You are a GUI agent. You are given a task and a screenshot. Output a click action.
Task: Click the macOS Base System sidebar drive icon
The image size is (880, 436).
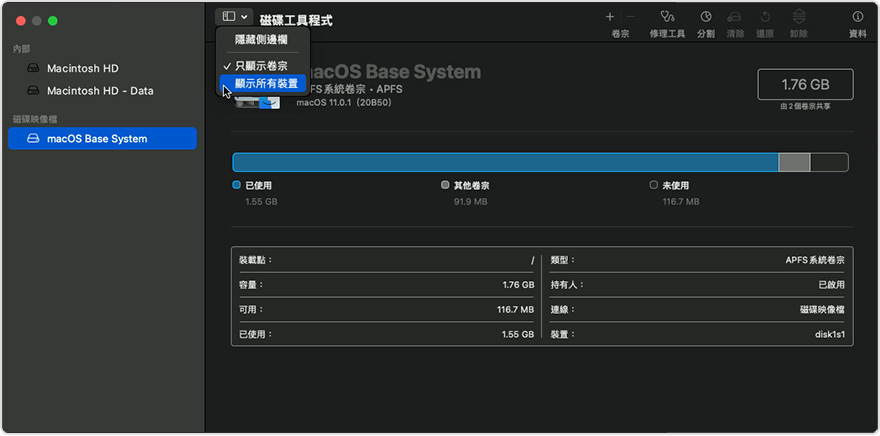(x=34, y=139)
